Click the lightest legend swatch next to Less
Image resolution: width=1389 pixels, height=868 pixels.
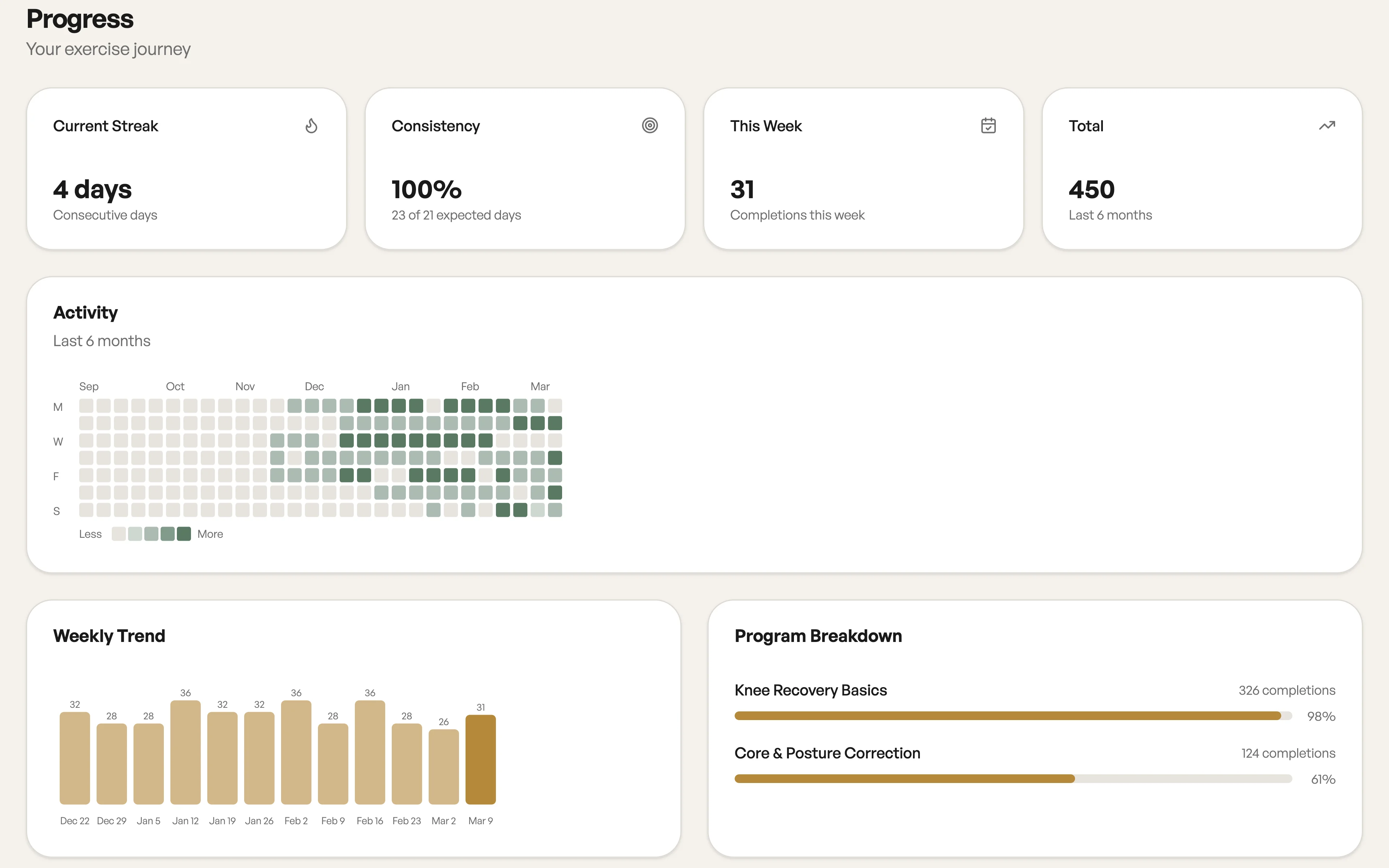click(x=119, y=534)
